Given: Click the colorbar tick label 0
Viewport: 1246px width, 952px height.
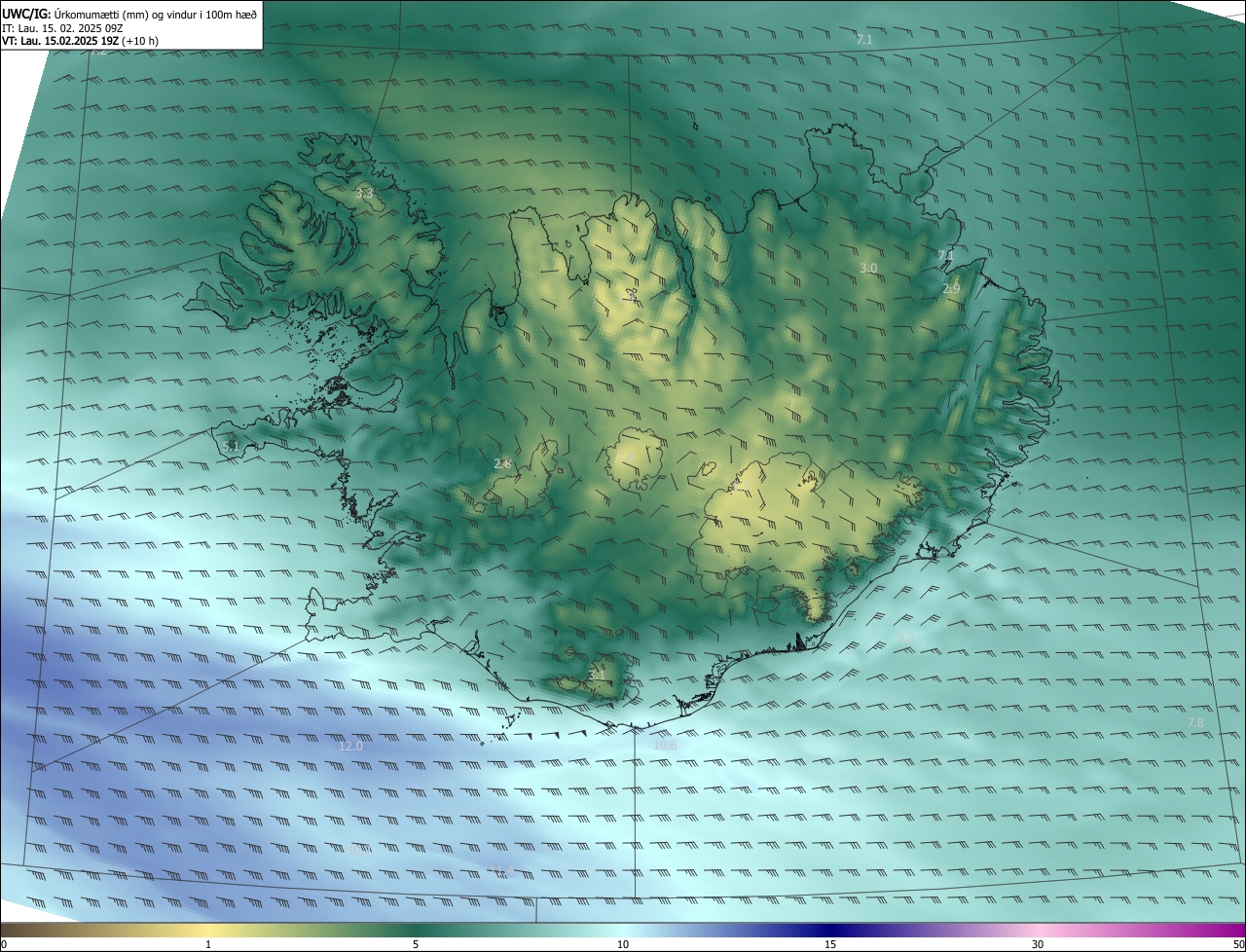Looking at the screenshot, I should pyautogui.click(x=4, y=944).
